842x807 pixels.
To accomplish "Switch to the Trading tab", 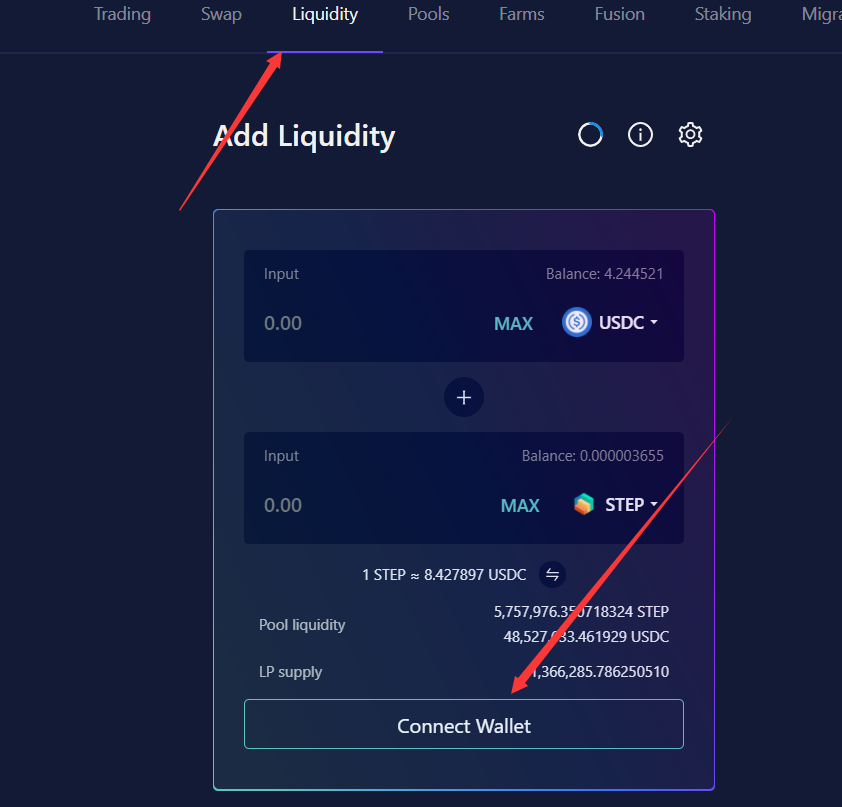I will click(x=122, y=14).
